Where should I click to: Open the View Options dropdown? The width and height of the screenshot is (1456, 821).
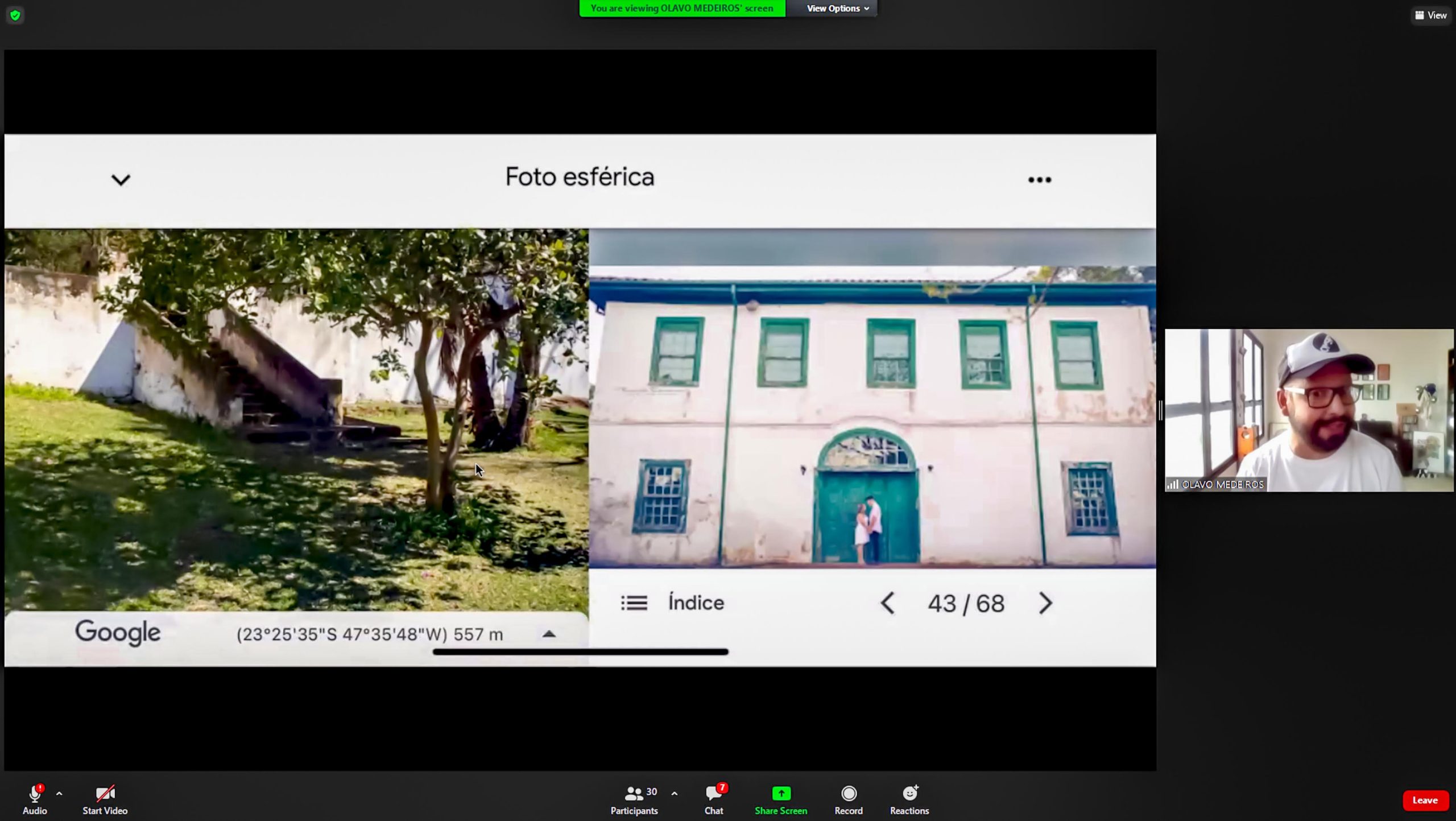(837, 9)
